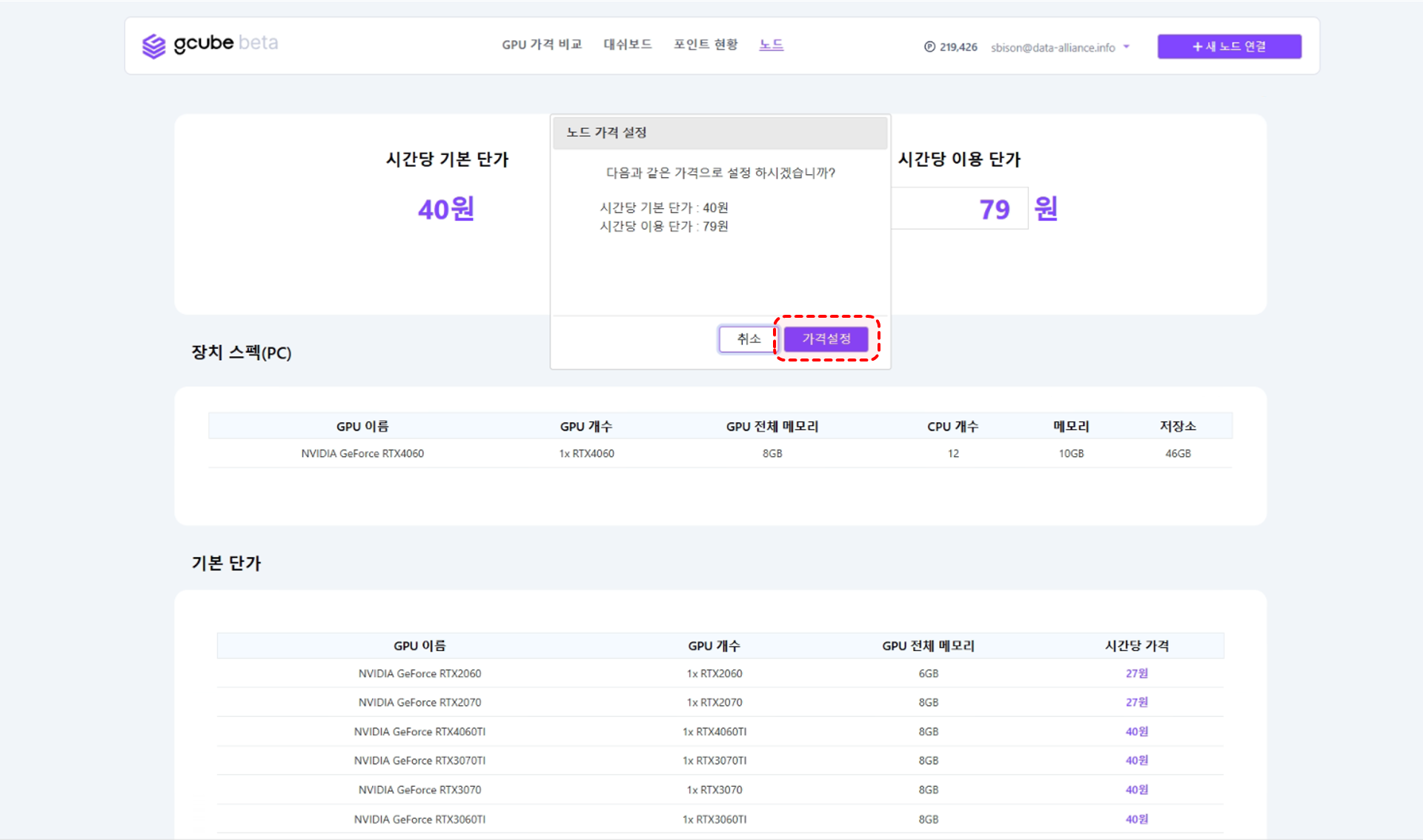Click the hourly usage price input 79
The image size is (1423, 840).
coord(960,209)
